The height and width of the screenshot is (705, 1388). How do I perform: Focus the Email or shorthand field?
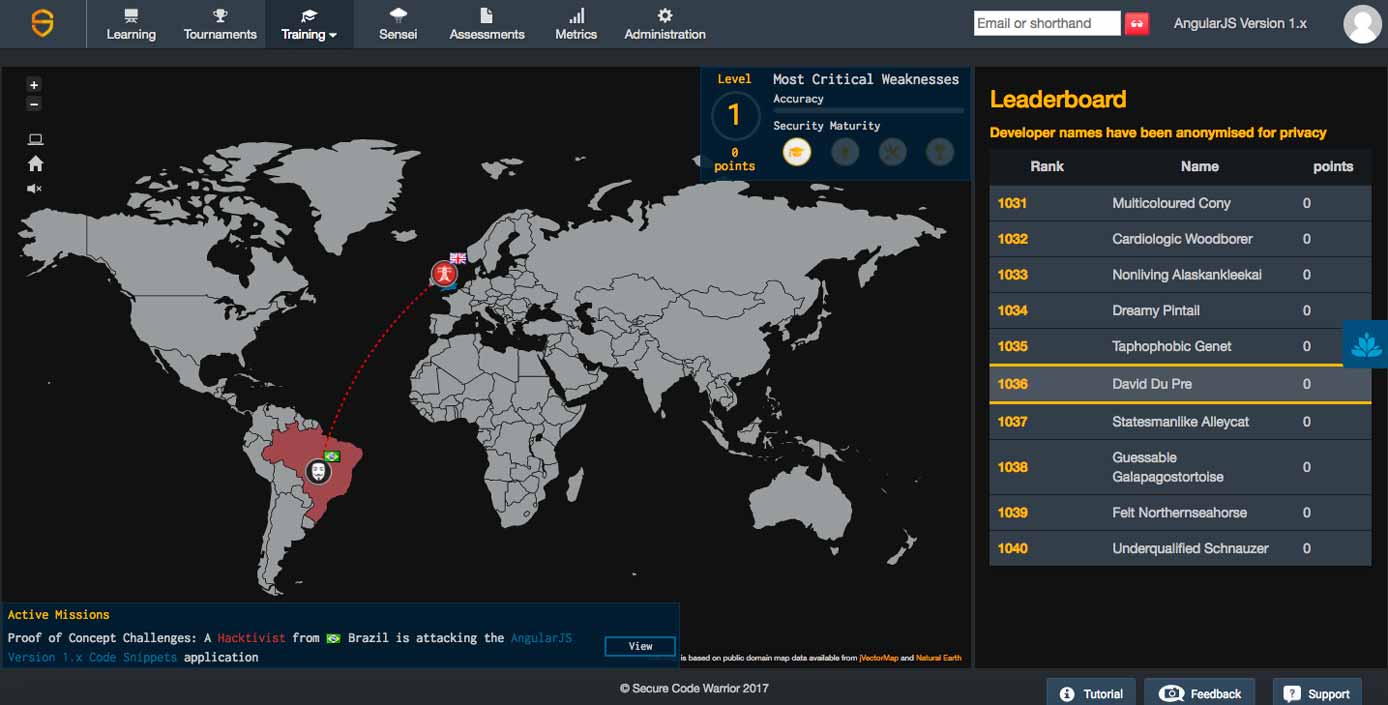pyautogui.click(x=1047, y=23)
